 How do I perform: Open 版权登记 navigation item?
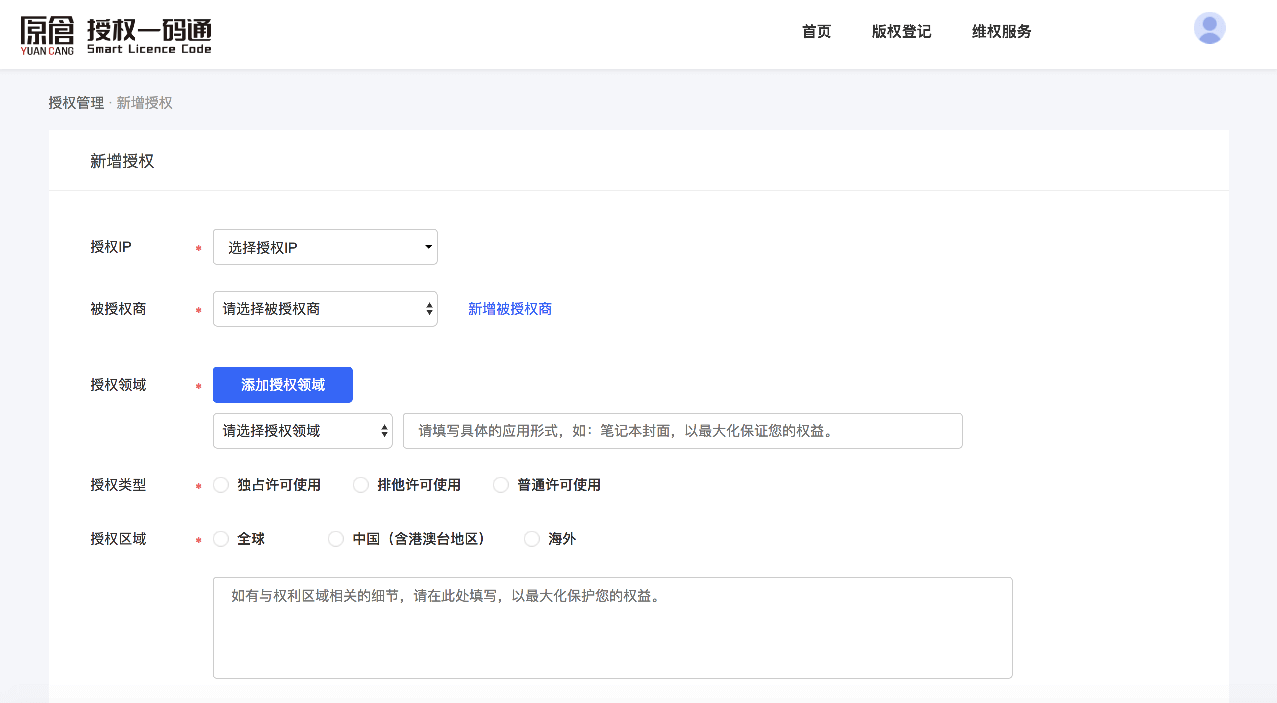pyautogui.click(x=901, y=32)
